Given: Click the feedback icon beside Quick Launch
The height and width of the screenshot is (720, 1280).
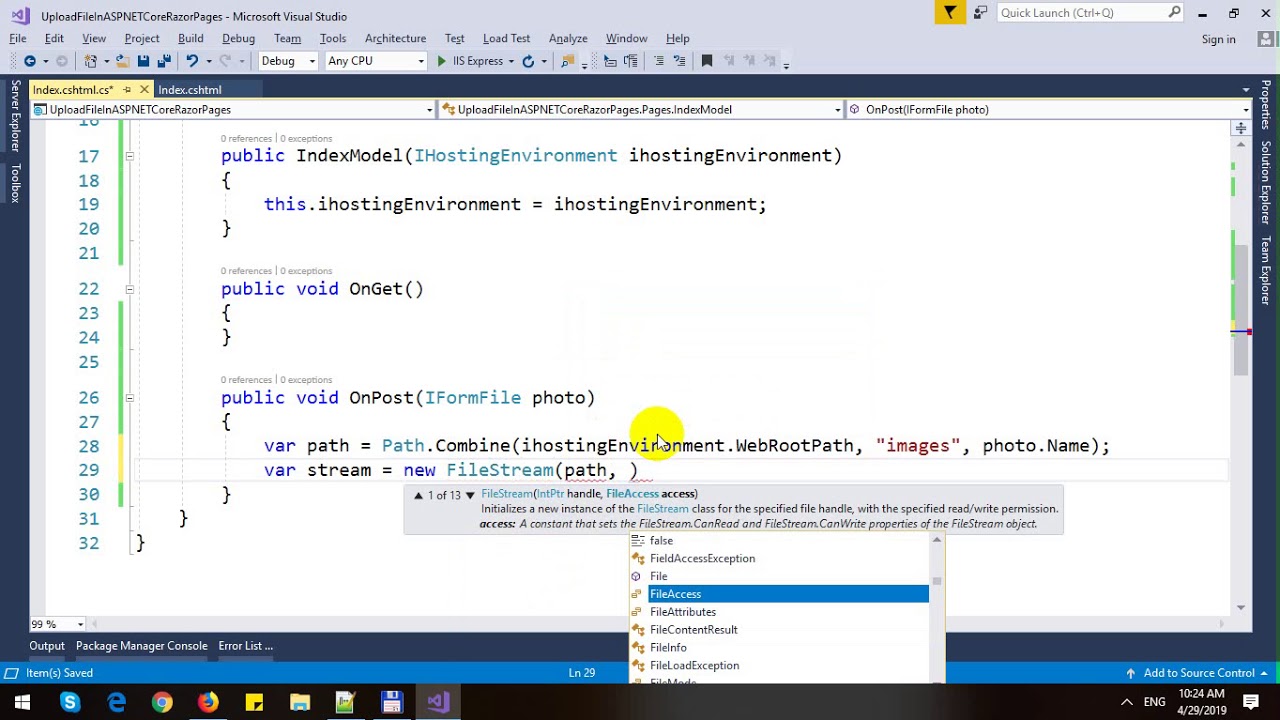Looking at the screenshot, I should pos(980,13).
